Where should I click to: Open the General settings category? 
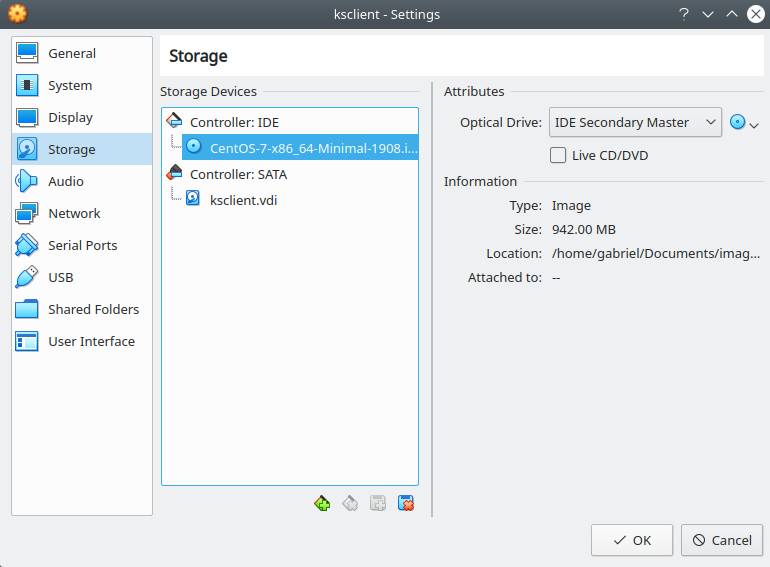point(82,53)
